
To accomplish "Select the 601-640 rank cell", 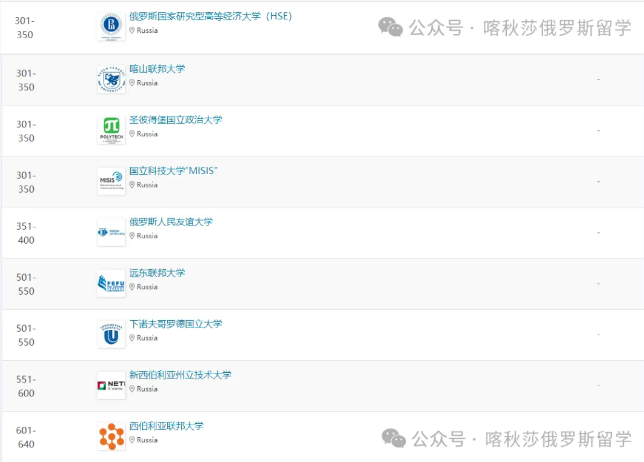I will [26, 437].
